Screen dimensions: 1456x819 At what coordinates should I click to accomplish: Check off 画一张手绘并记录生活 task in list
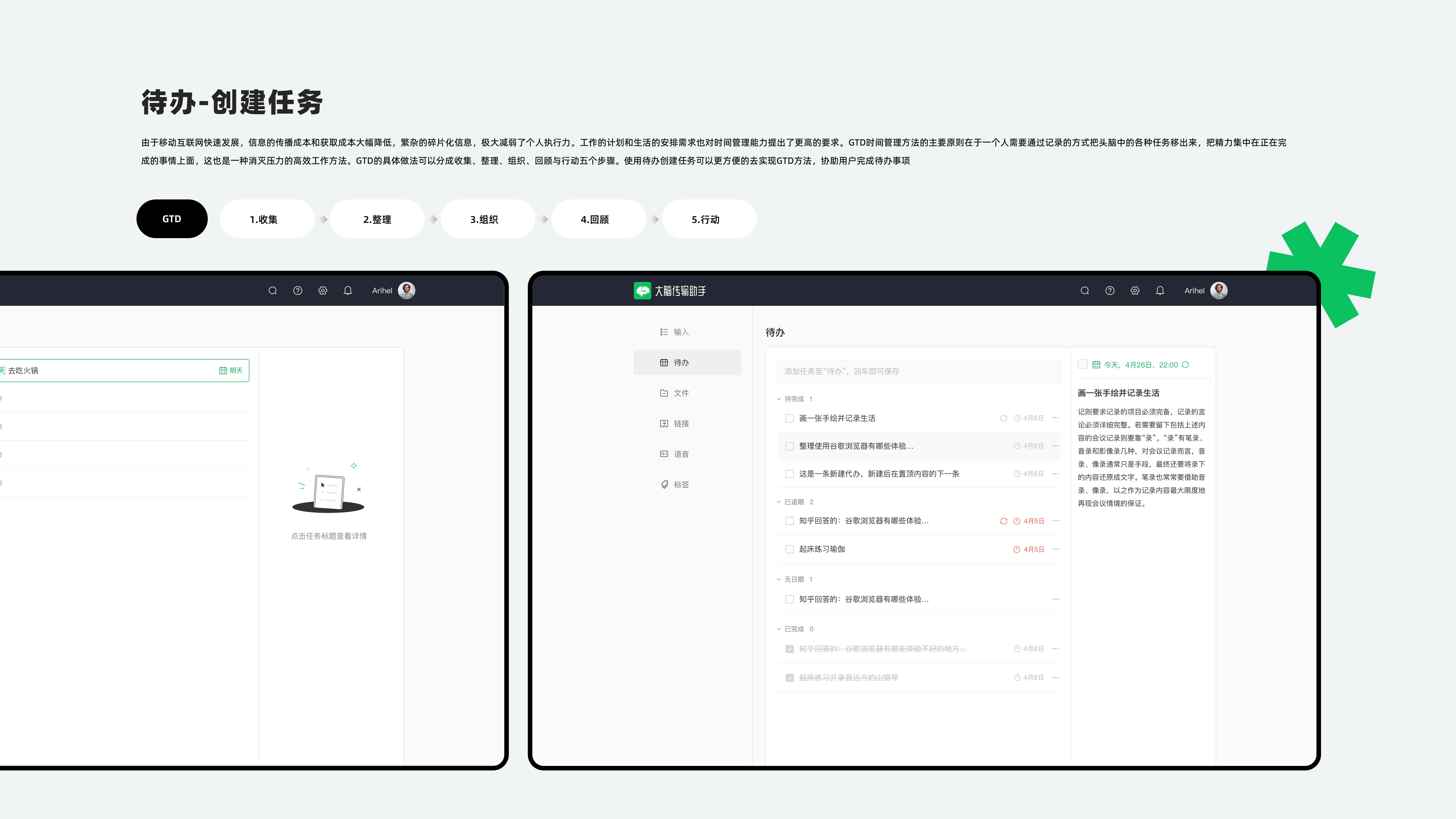[x=790, y=418]
